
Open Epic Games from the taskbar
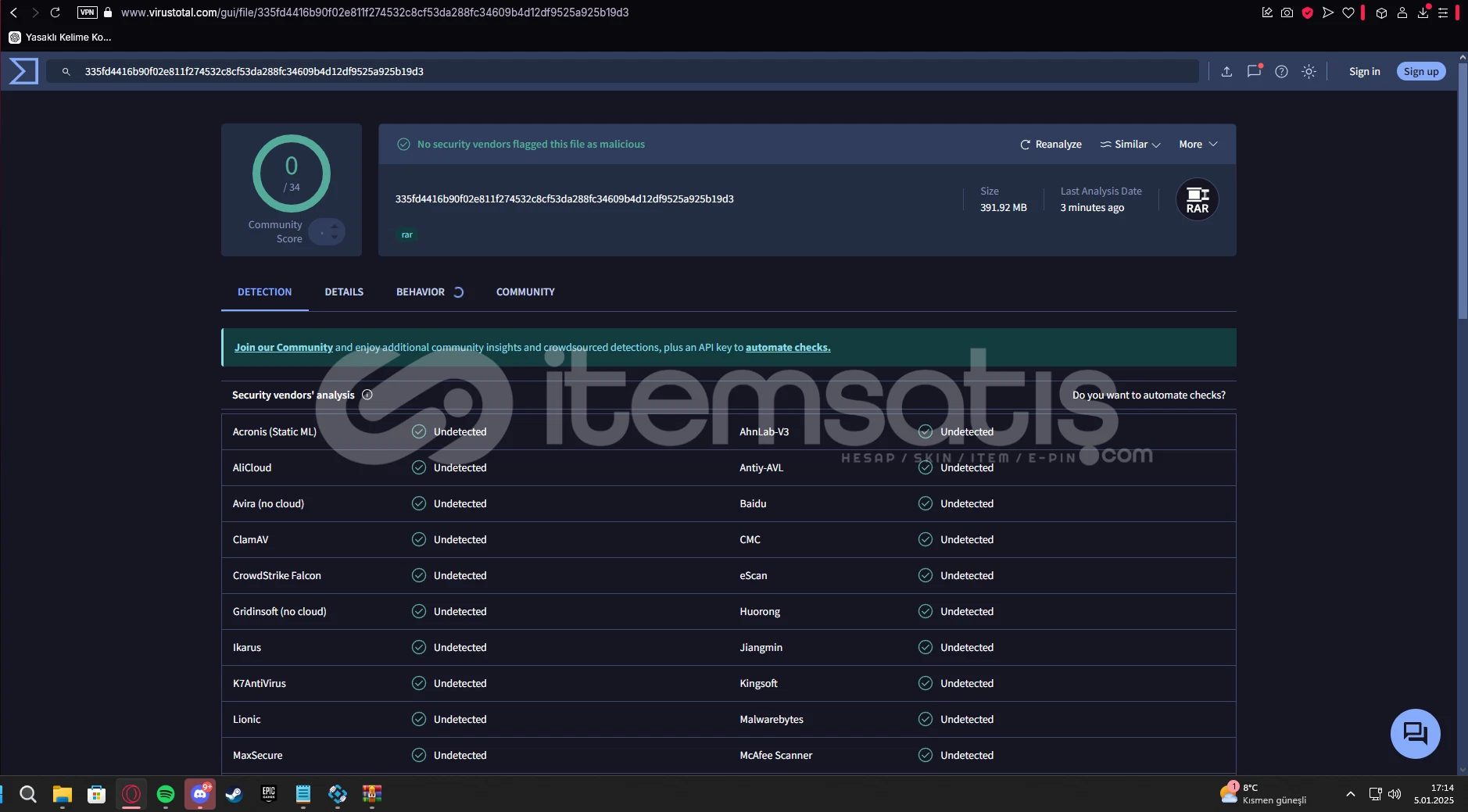tap(269, 794)
